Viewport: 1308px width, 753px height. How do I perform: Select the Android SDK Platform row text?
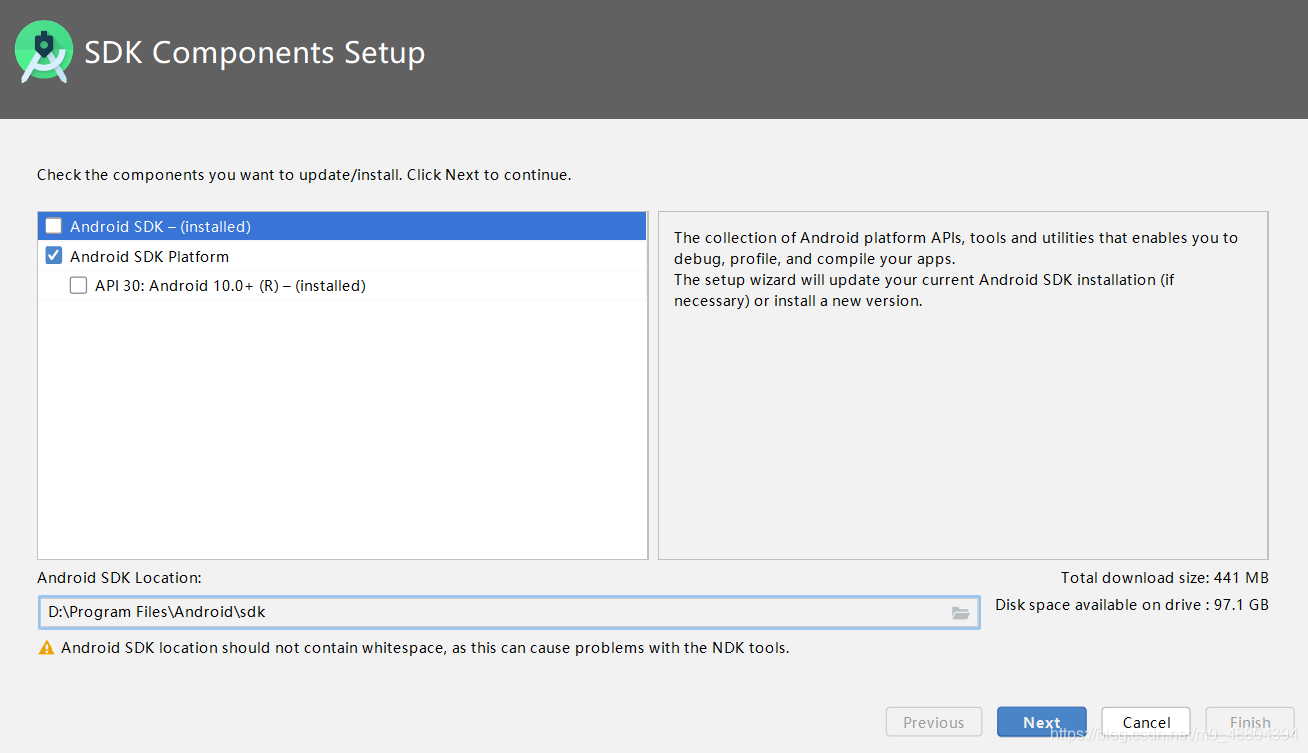pyautogui.click(x=149, y=256)
